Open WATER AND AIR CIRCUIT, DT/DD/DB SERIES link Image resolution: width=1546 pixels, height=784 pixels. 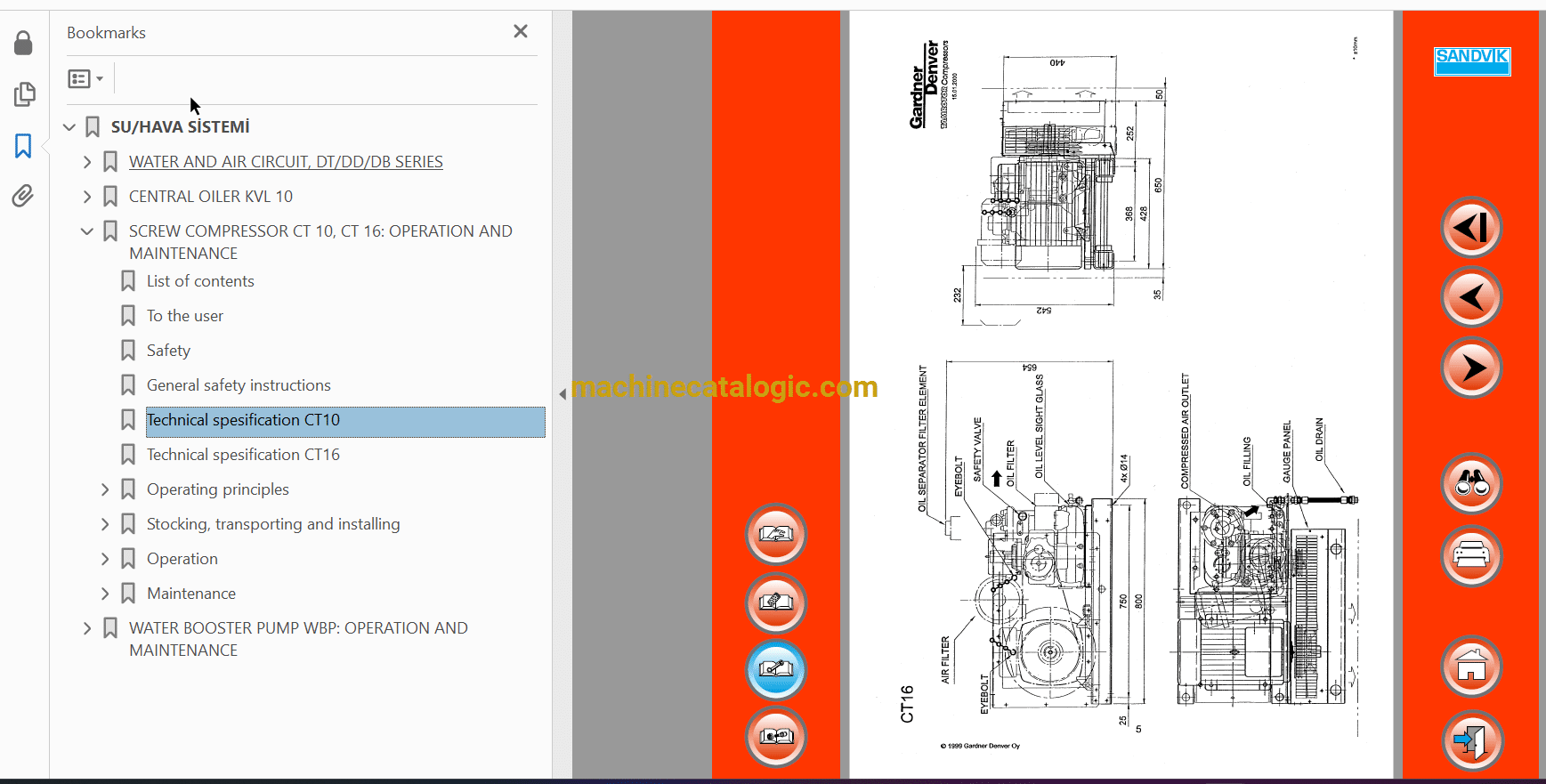click(x=286, y=162)
